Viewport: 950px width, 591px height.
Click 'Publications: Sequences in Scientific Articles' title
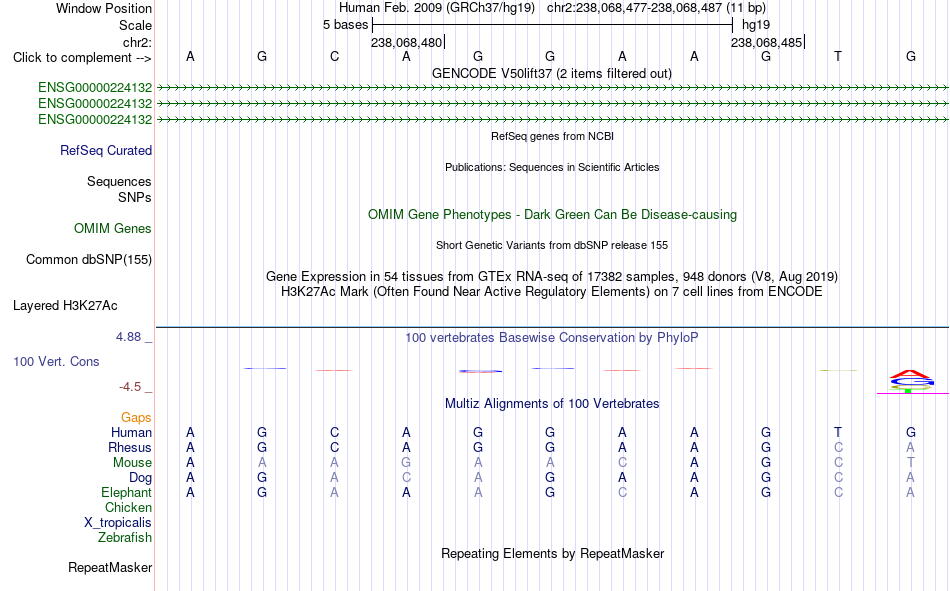552,167
